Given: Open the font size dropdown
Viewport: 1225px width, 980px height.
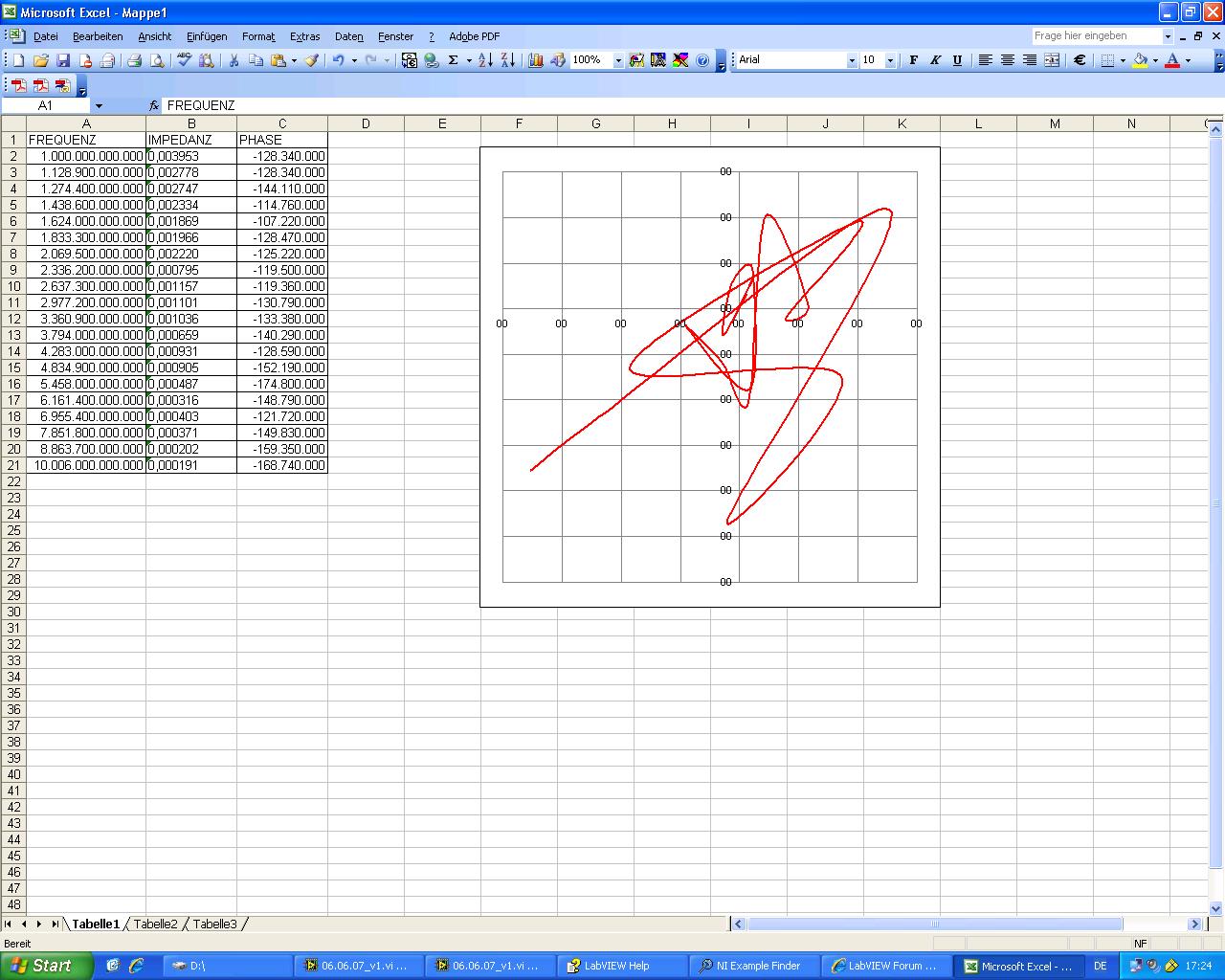Looking at the screenshot, I should click(890, 60).
